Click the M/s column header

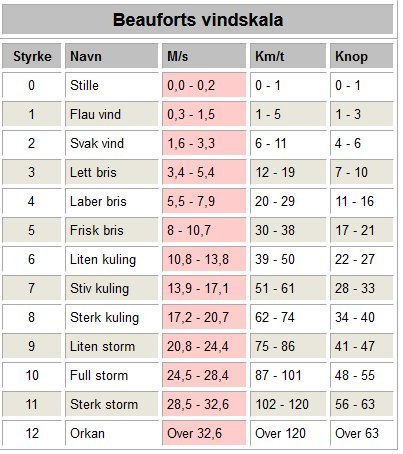[204, 56]
